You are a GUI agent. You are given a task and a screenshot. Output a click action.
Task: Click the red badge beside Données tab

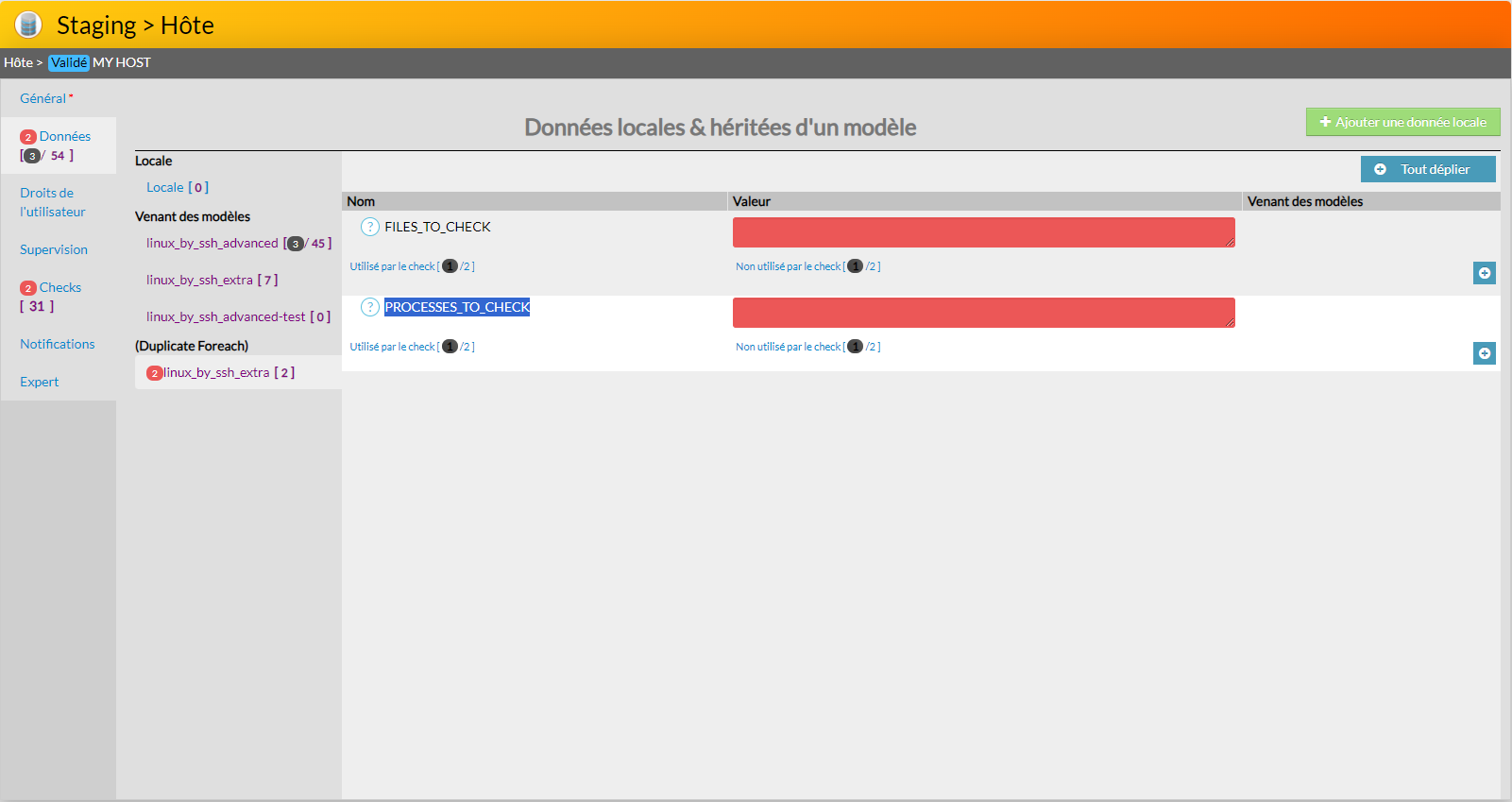tap(28, 137)
